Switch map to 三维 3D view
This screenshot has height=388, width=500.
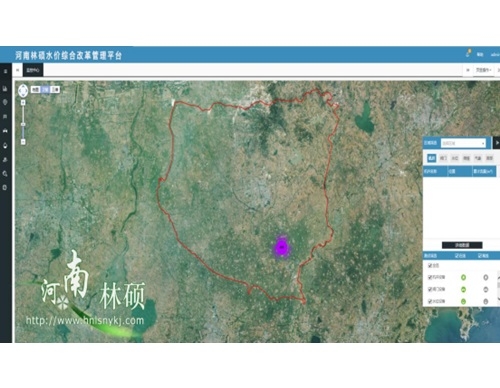click(x=55, y=89)
